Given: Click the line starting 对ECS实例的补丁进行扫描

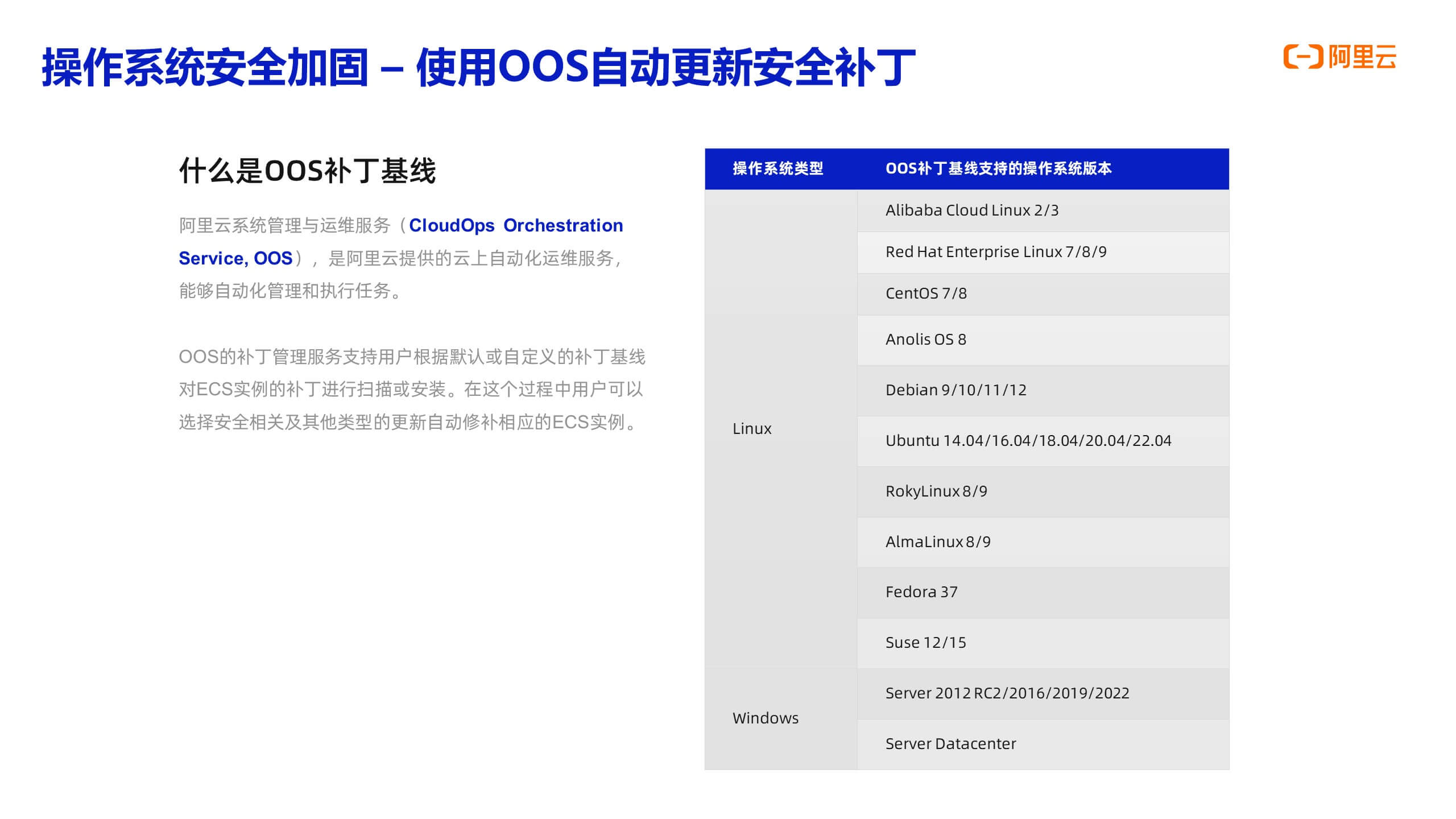Looking at the screenshot, I should (x=411, y=389).
